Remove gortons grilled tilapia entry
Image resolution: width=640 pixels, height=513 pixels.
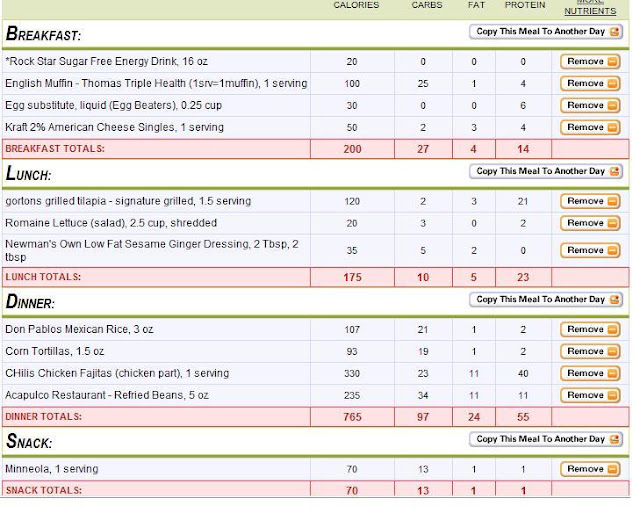pyautogui.click(x=590, y=201)
